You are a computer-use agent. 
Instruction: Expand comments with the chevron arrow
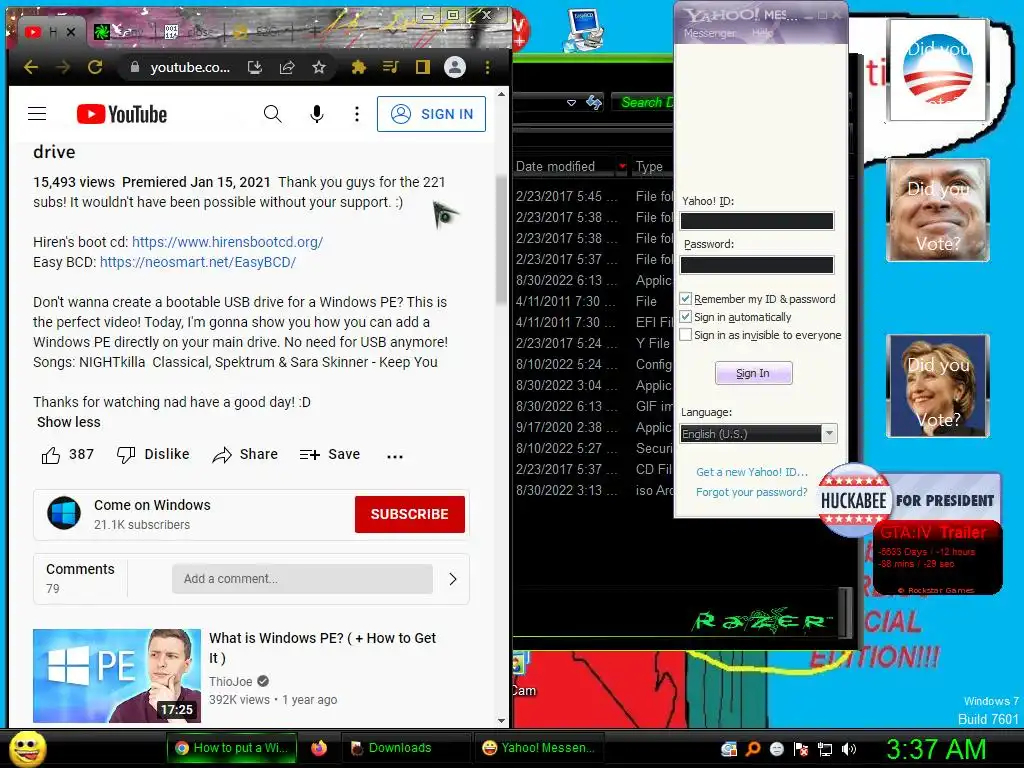[x=453, y=579]
